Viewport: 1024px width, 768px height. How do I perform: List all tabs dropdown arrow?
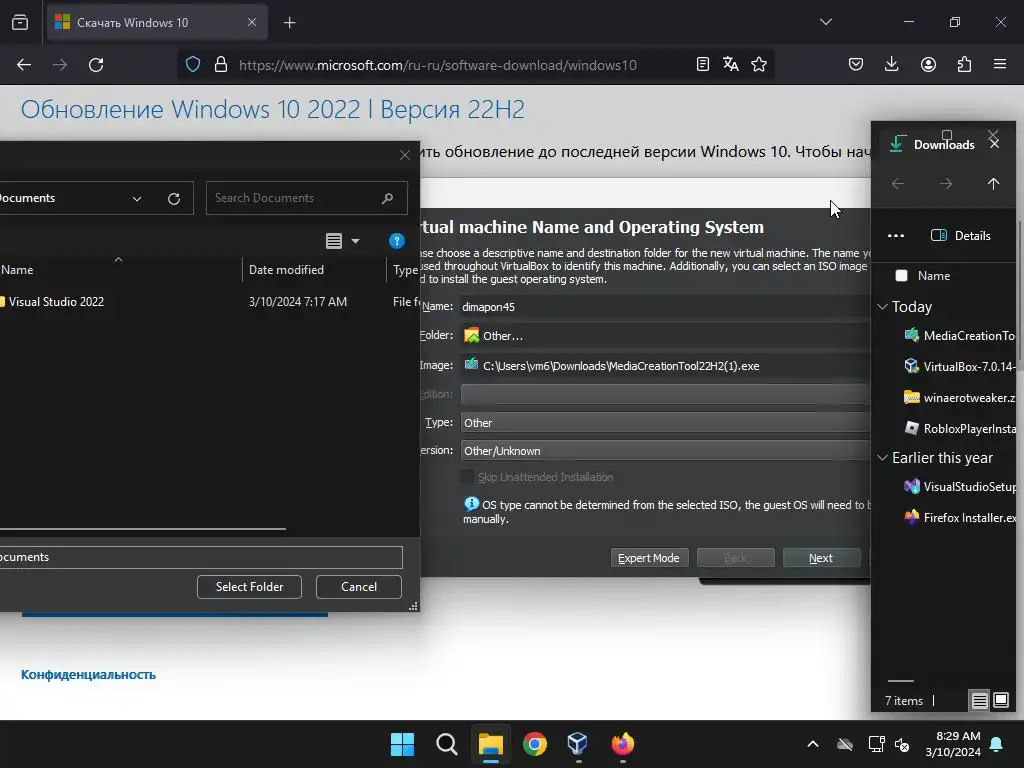[825, 22]
